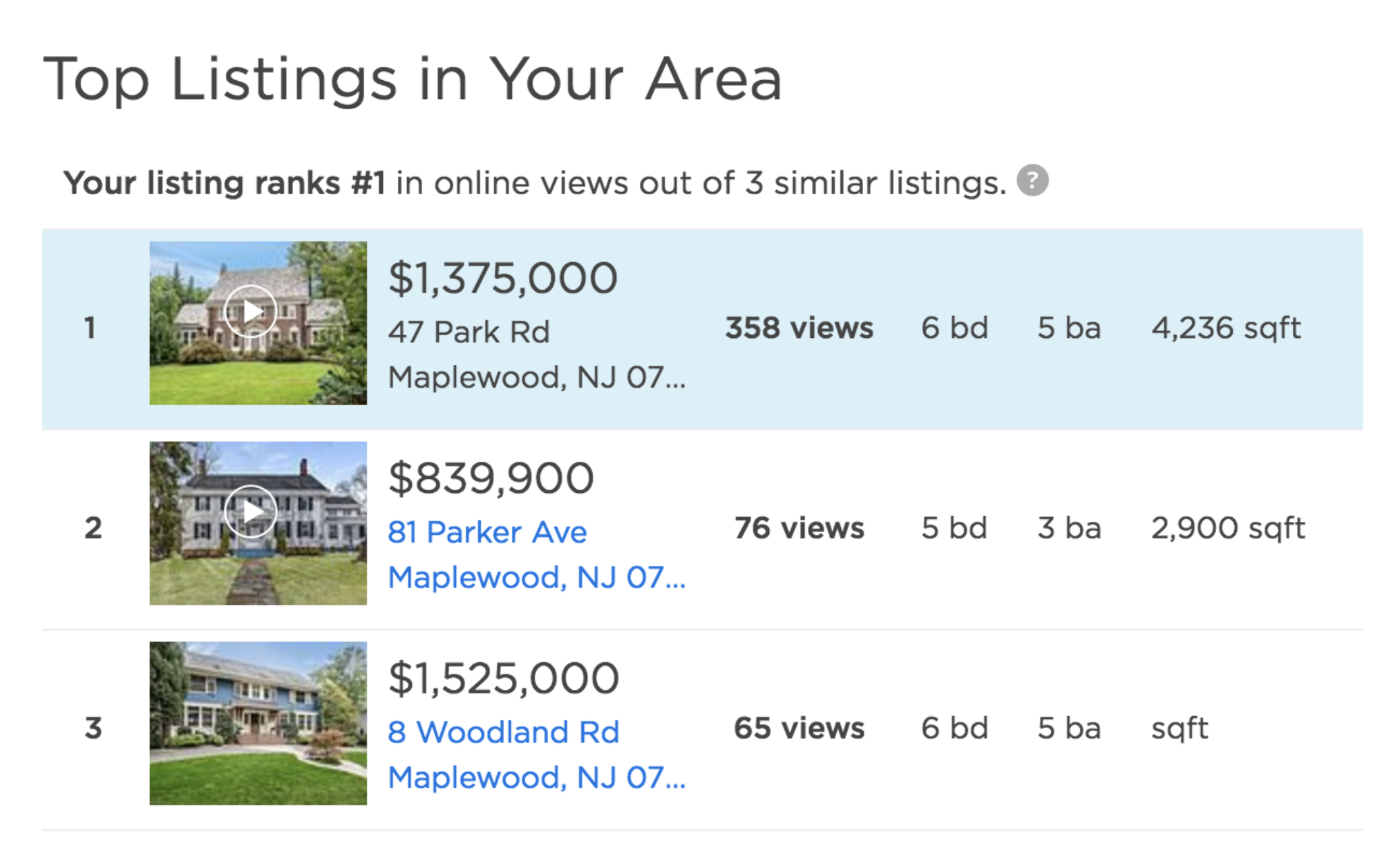The height and width of the screenshot is (864, 1400).
Task: Select the $1,525,000 listing price
Action: pos(504,679)
